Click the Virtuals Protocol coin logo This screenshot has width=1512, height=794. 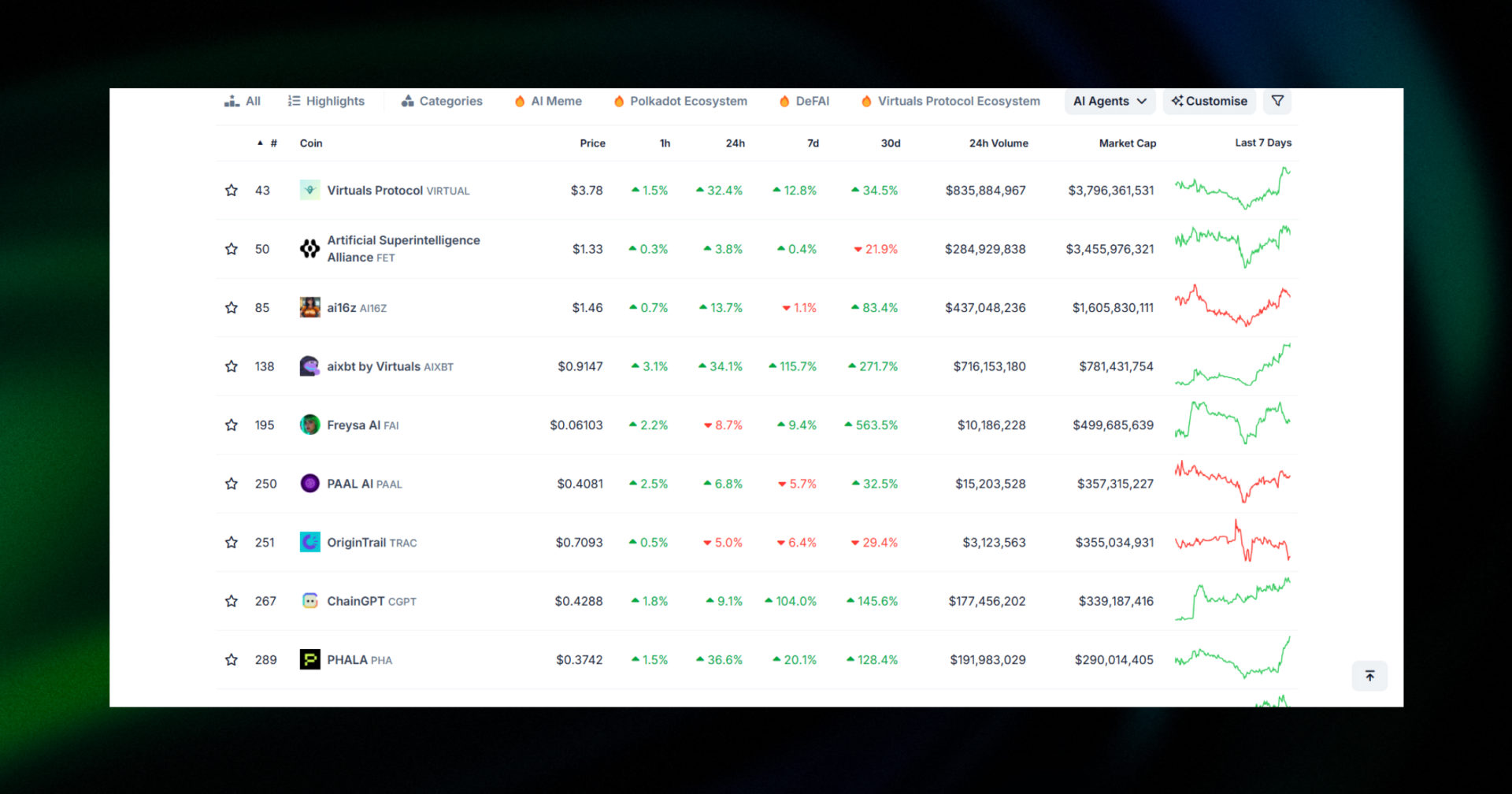pyautogui.click(x=309, y=190)
